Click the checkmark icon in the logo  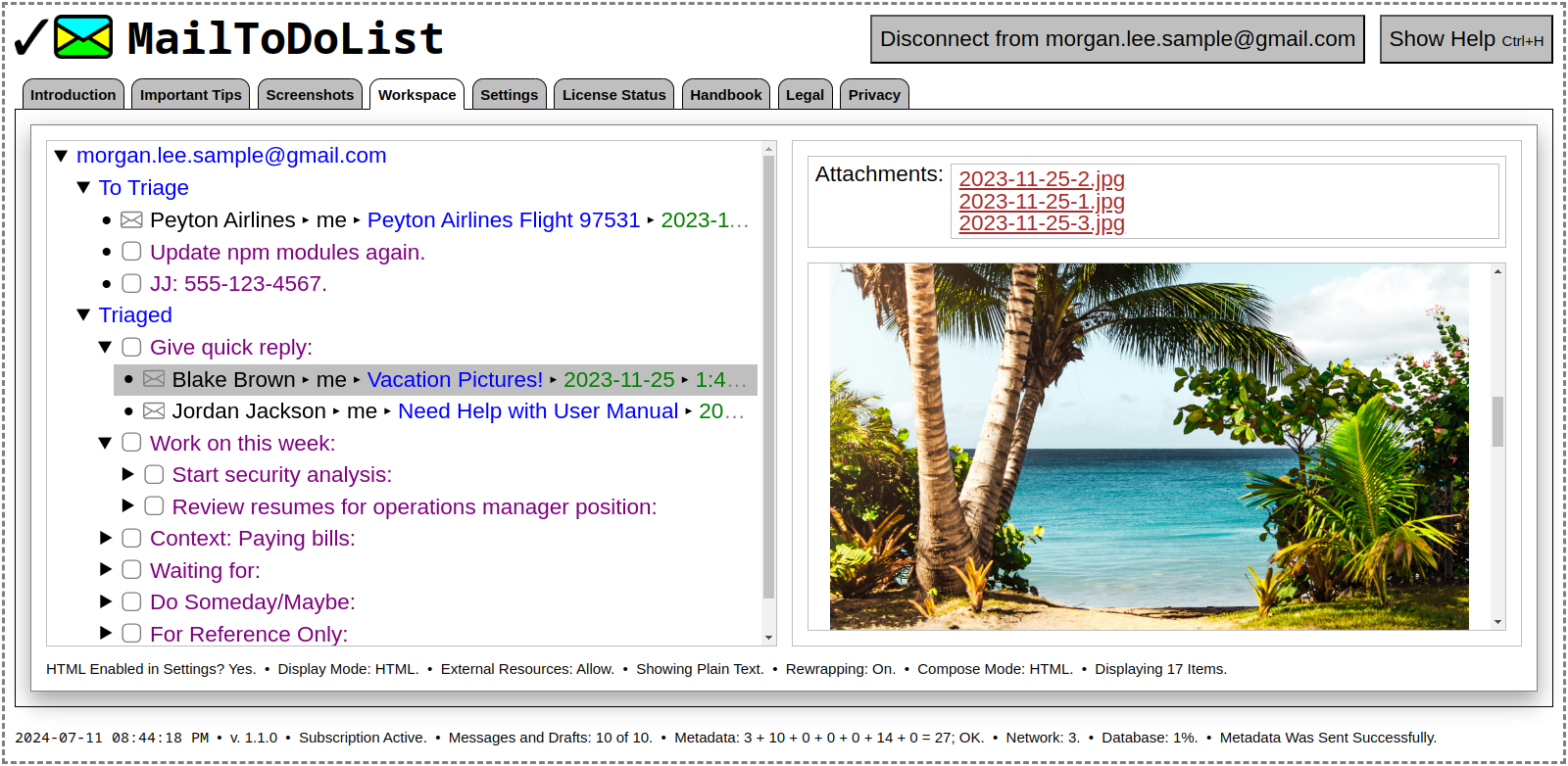(x=30, y=38)
